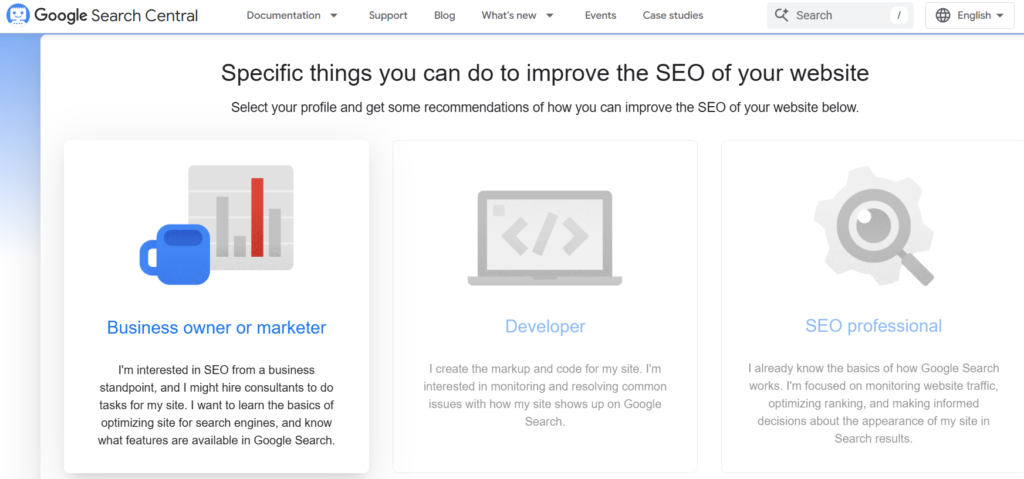The image size is (1024, 479).
Task: Go to the Events page
Action: (600, 15)
